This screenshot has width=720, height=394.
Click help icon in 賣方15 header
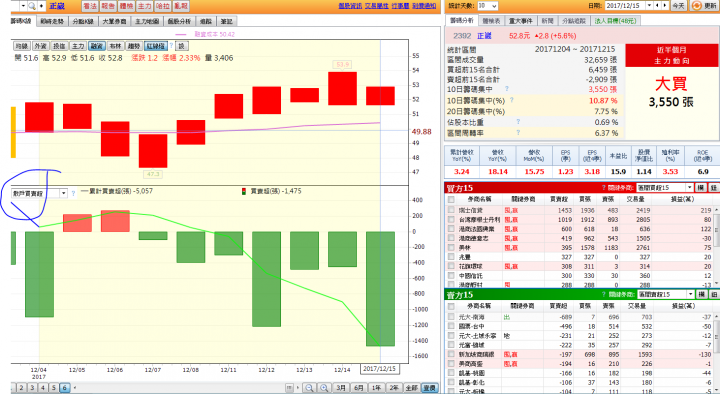(603, 294)
